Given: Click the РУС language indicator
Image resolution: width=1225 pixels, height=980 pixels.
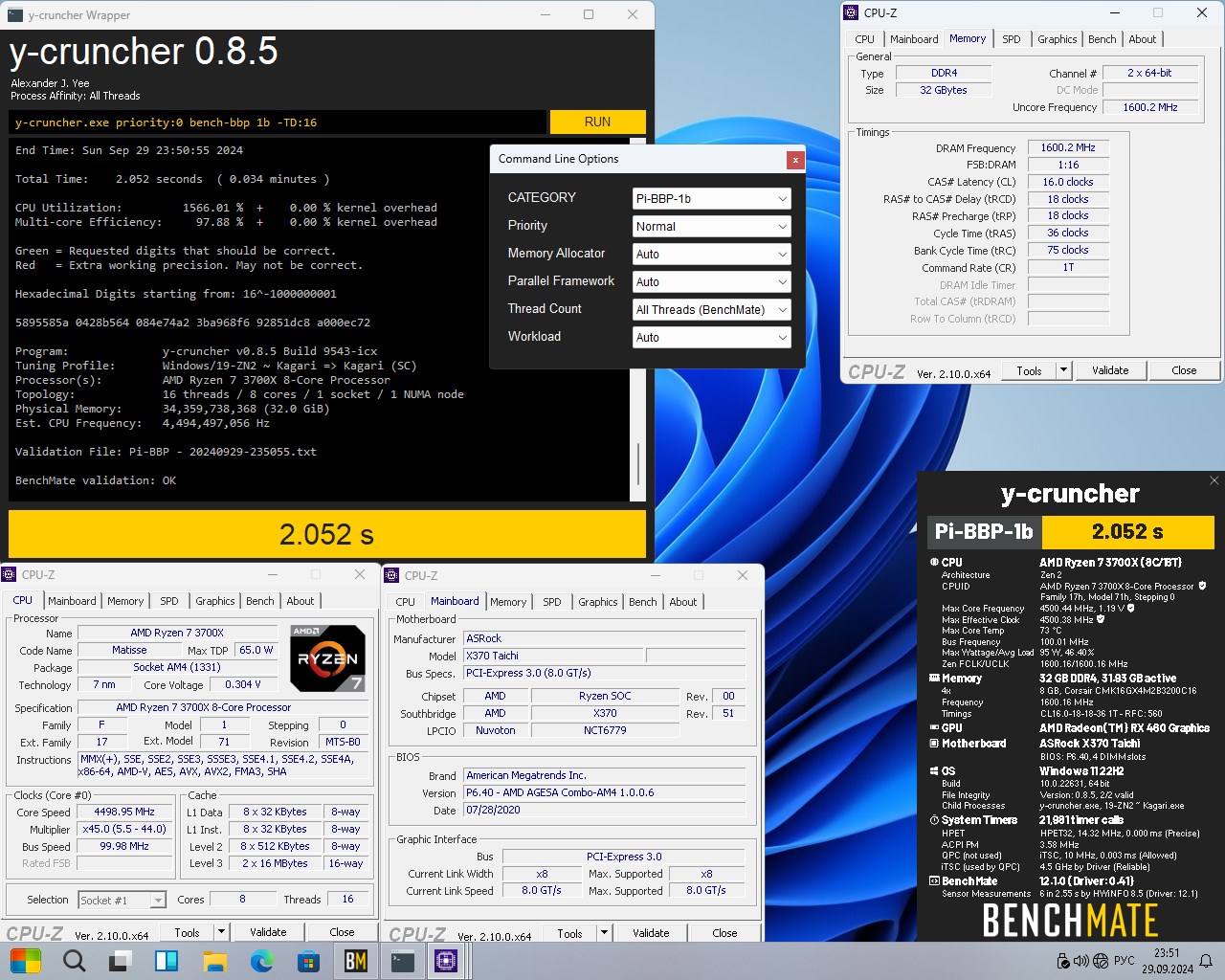Looking at the screenshot, I should pos(1125,961).
